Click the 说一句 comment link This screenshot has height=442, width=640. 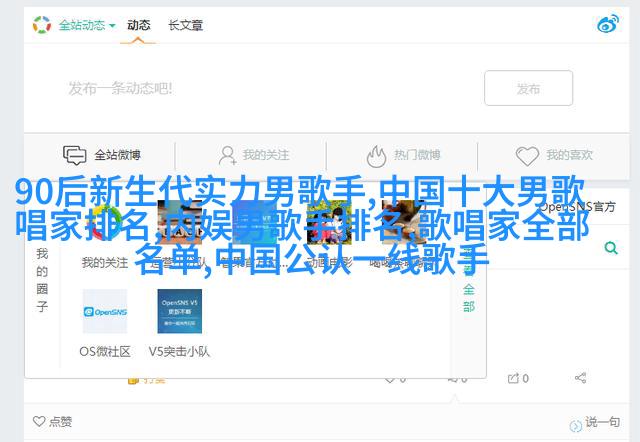[x=595, y=423]
